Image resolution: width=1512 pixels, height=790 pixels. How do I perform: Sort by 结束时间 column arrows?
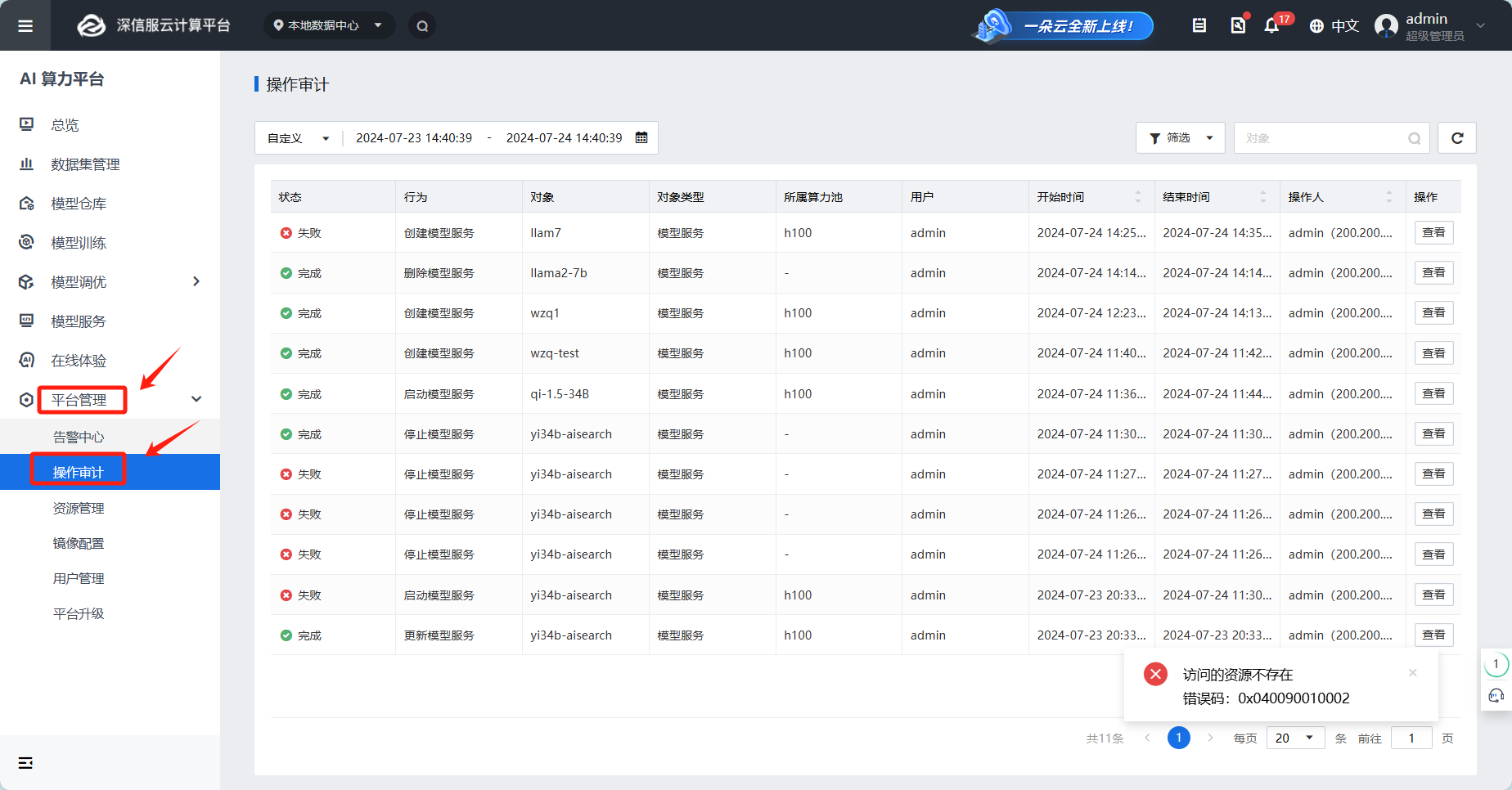tap(1263, 197)
